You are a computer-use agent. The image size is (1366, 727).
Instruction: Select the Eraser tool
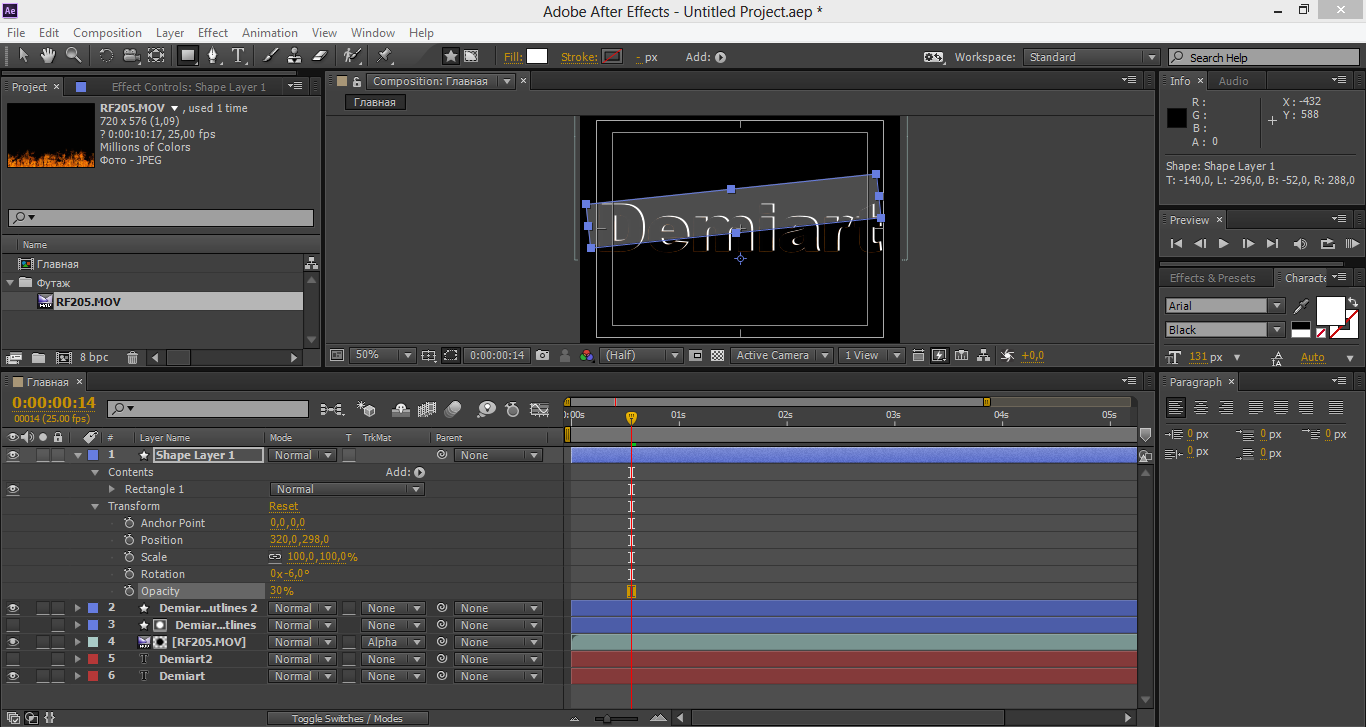(320, 56)
